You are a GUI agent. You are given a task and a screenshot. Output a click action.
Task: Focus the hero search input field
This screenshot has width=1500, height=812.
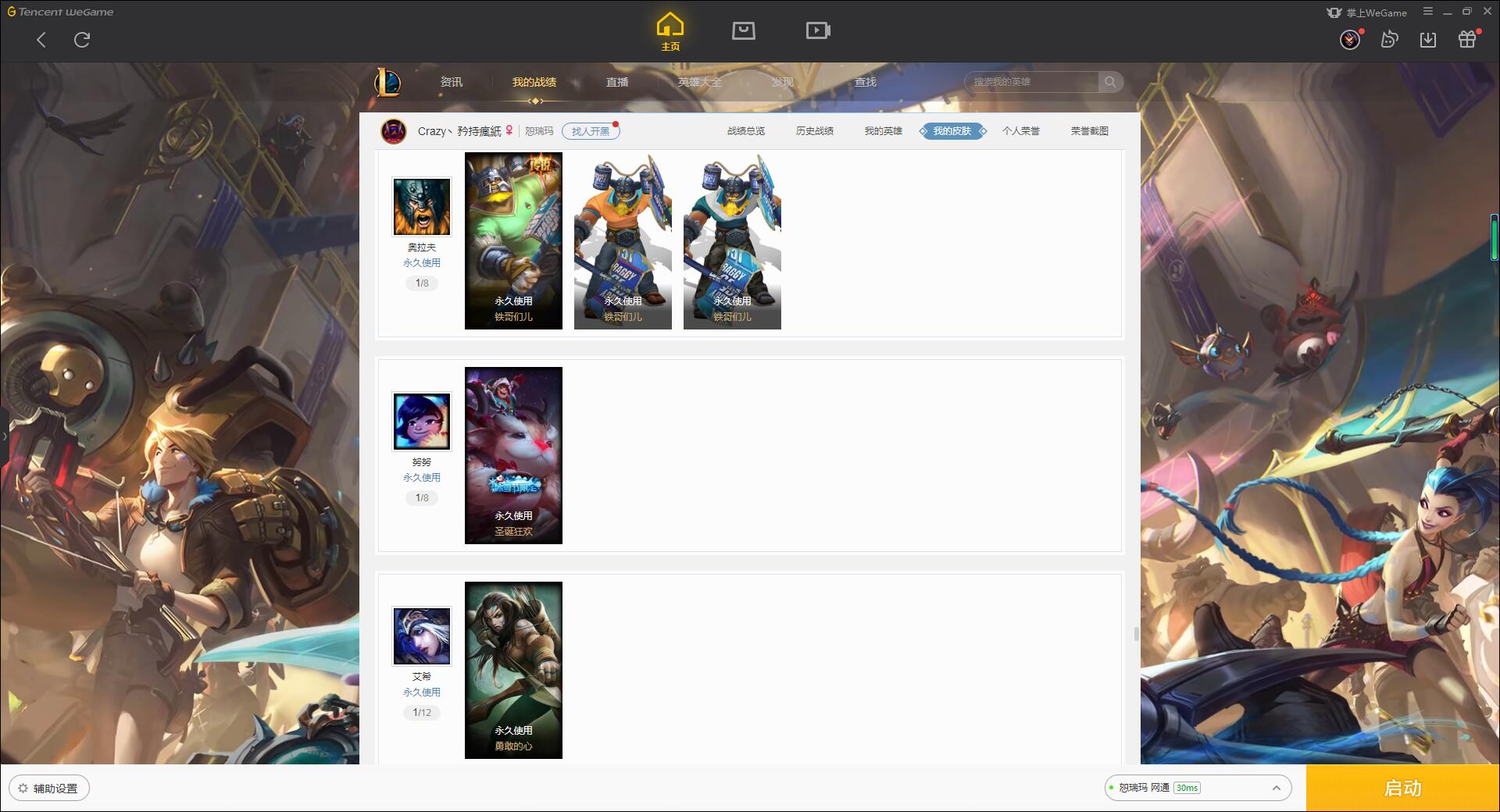click(1031, 82)
